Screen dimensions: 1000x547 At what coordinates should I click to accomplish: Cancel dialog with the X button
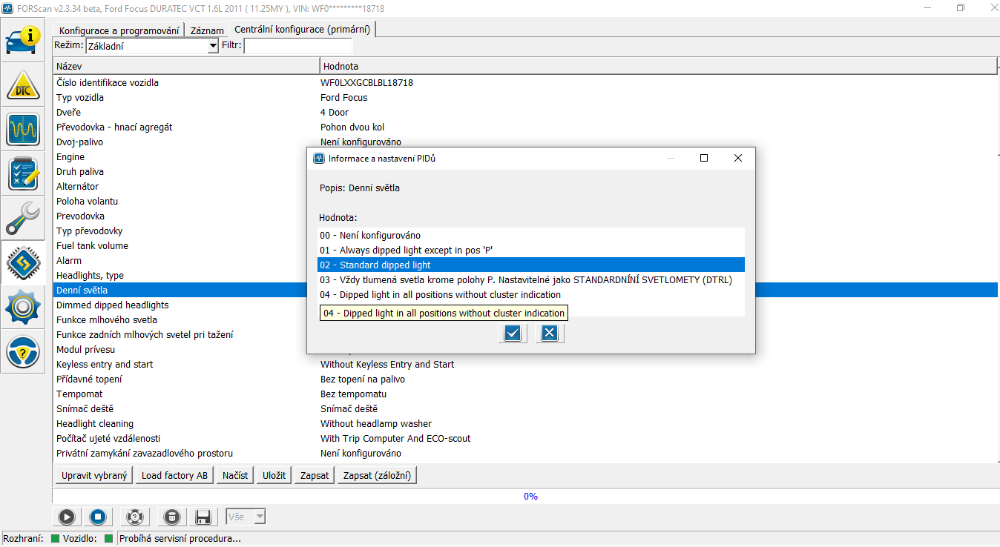tap(548, 333)
